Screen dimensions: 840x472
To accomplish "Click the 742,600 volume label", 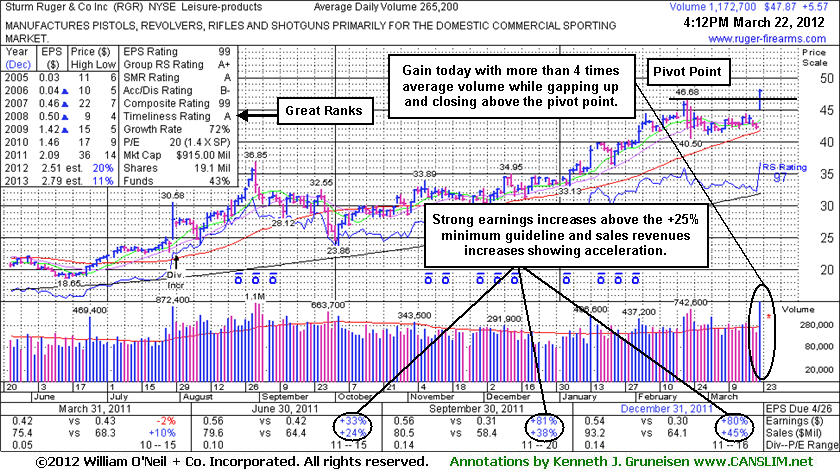I will pyautogui.click(x=690, y=303).
